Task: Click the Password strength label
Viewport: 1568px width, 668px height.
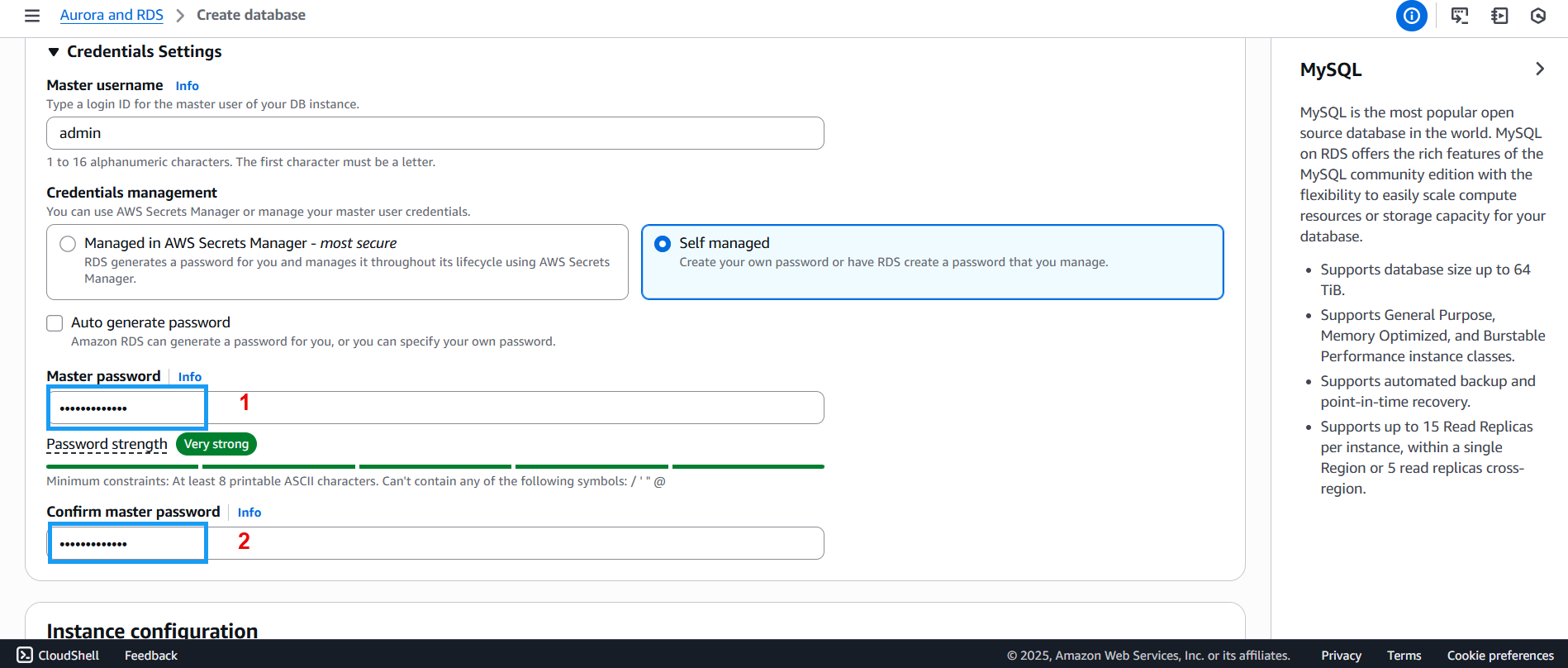Action: click(107, 444)
